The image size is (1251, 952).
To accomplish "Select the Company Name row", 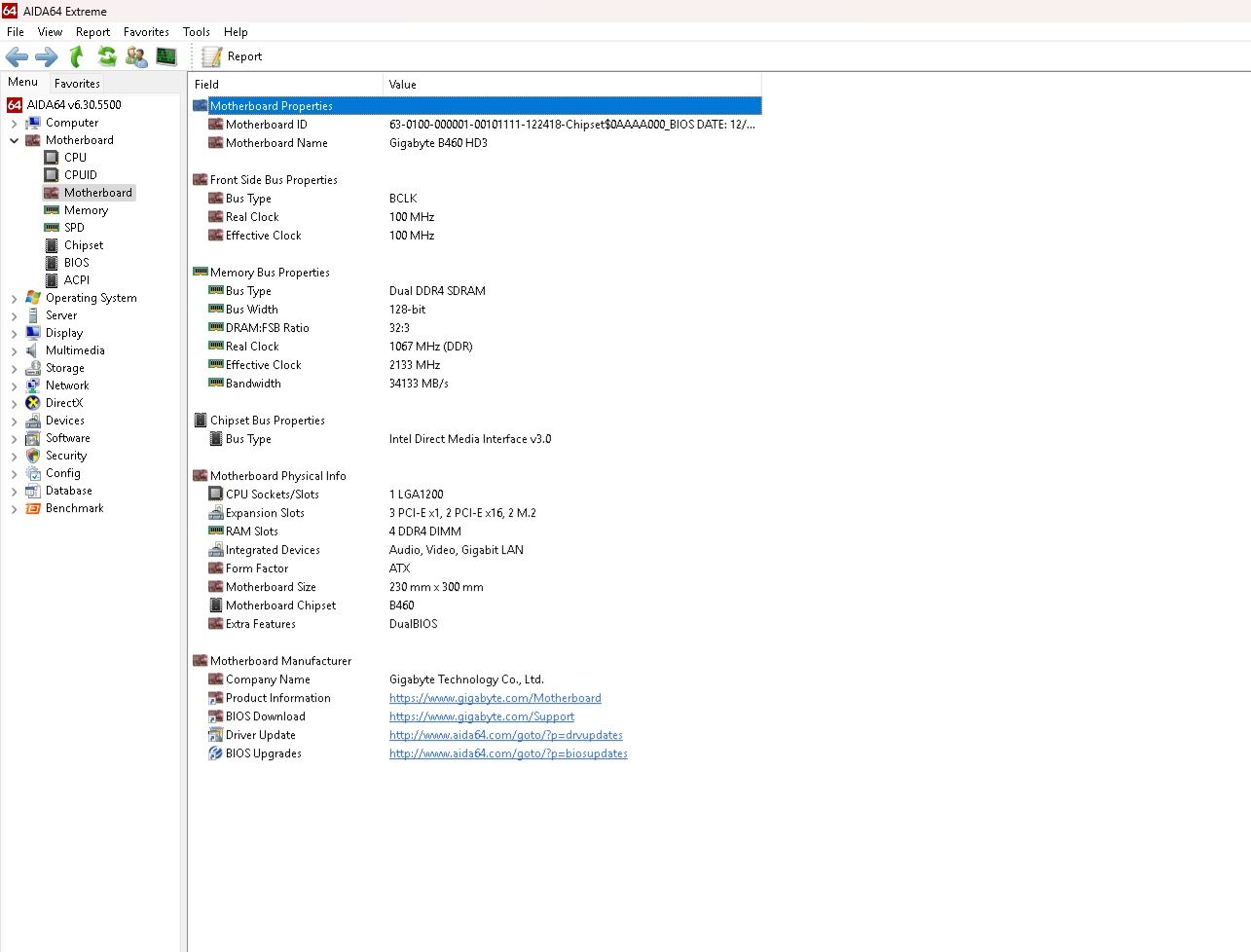I will click(x=476, y=679).
